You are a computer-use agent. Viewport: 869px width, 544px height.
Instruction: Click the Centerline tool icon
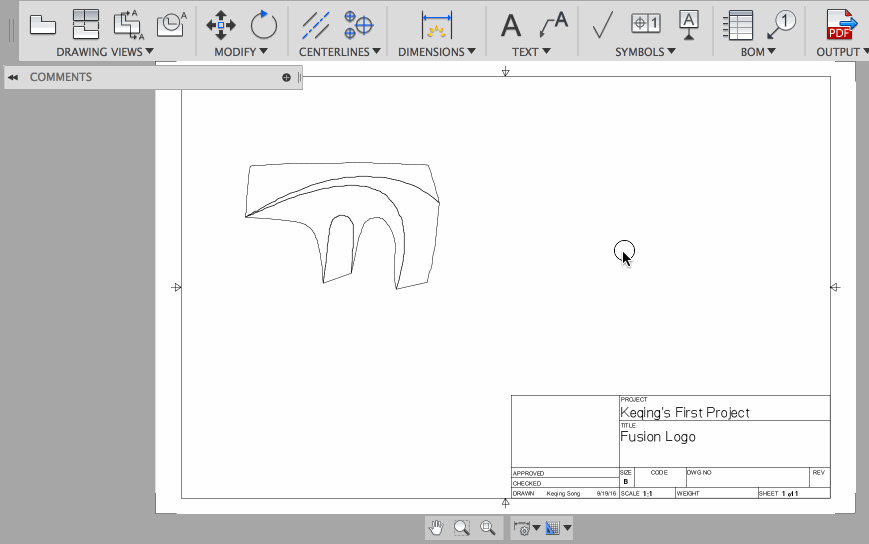pos(316,24)
